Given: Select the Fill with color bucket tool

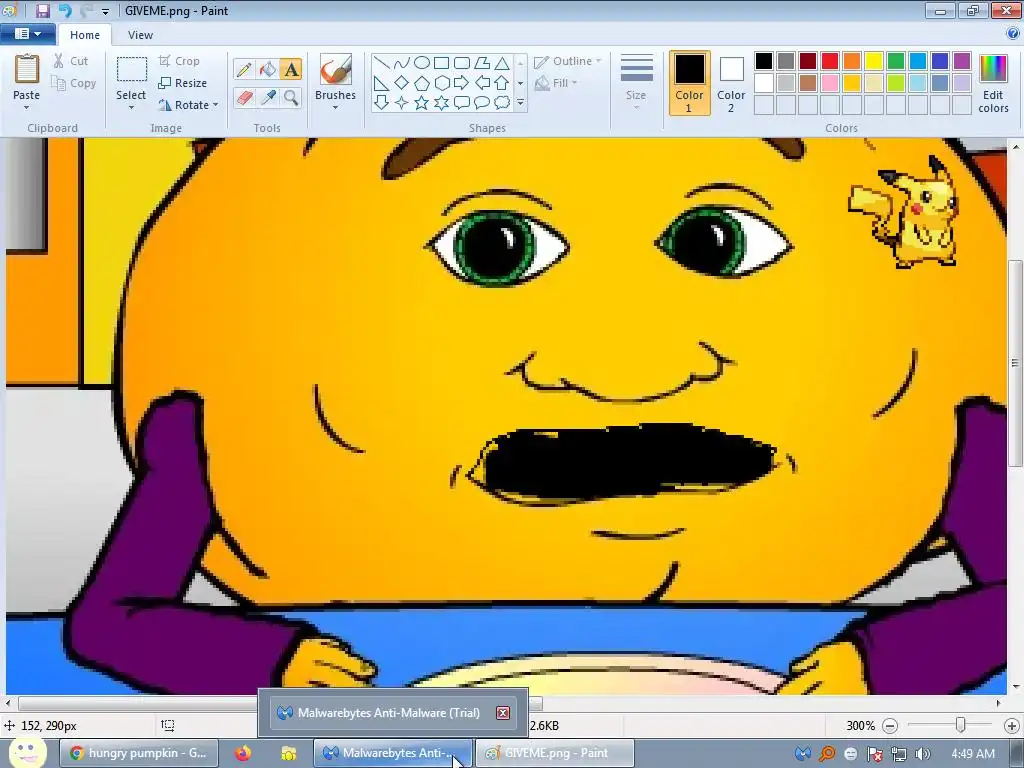Looking at the screenshot, I should (x=267, y=69).
